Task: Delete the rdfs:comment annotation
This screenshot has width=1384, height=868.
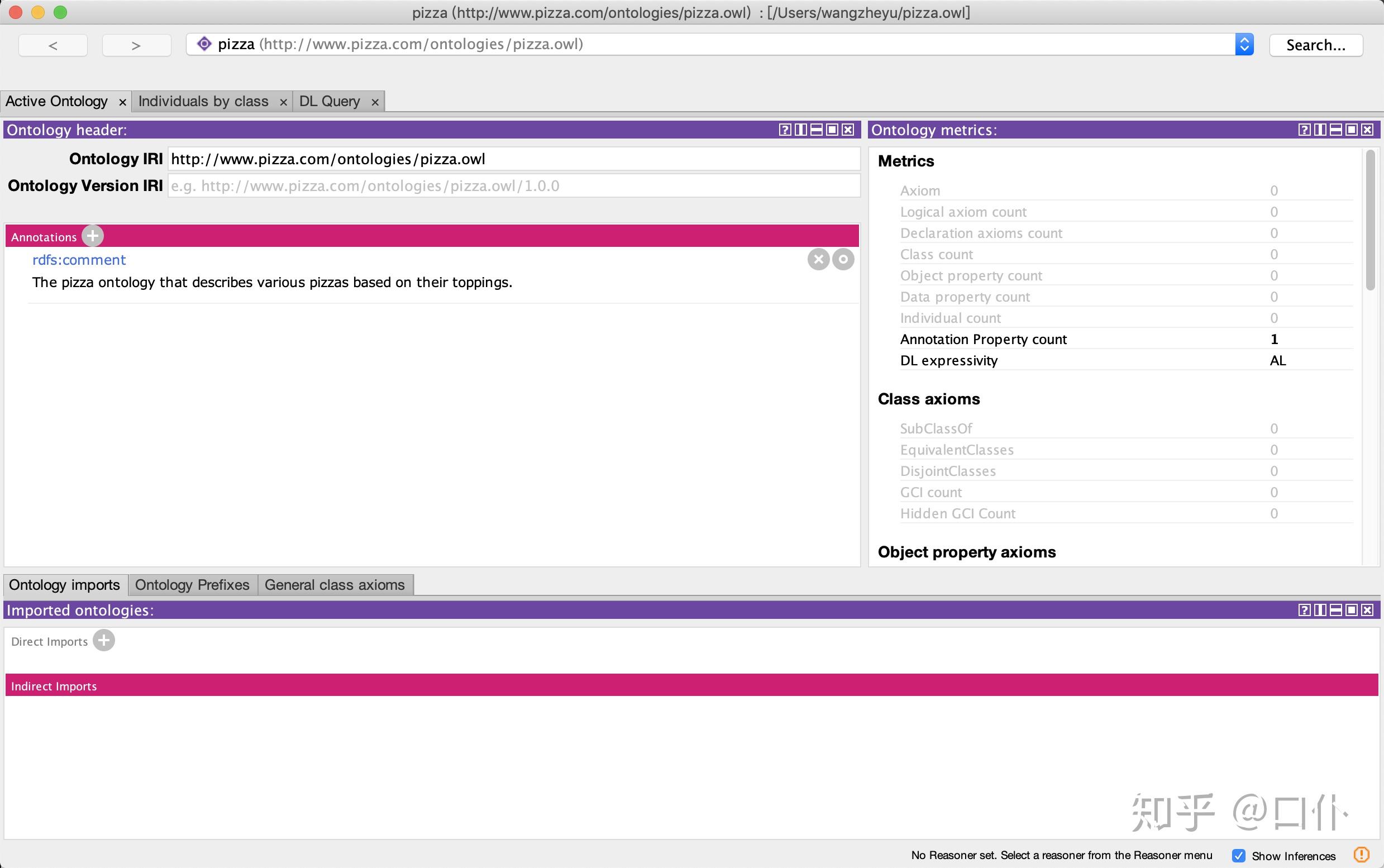Action: 819,260
